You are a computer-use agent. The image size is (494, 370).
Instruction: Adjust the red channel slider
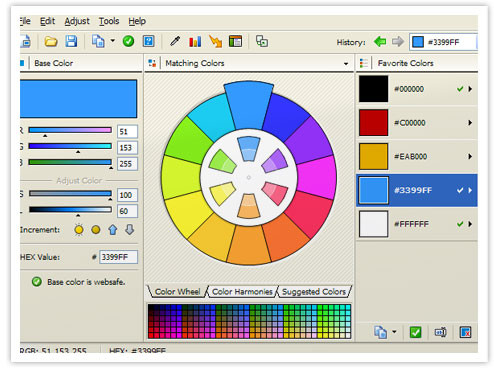coord(70,130)
